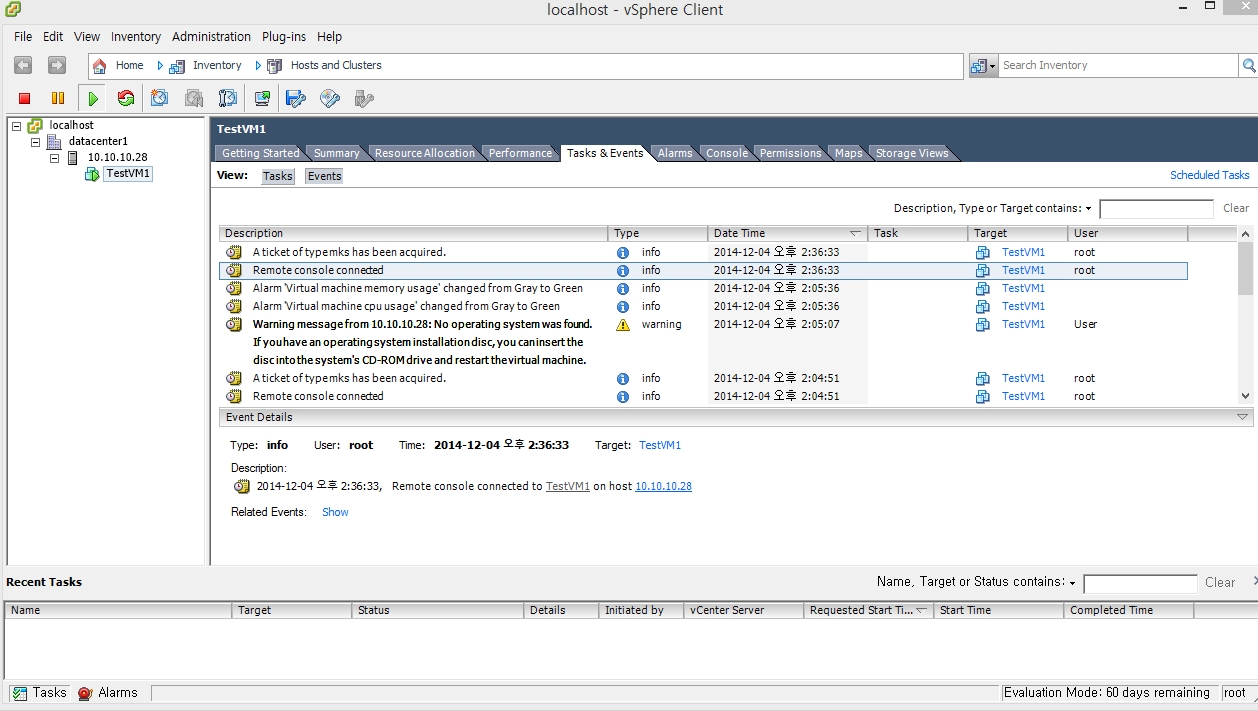The height and width of the screenshot is (711, 1258).
Task: Power on TestVM1 with green play icon
Action: click(x=92, y=97)
